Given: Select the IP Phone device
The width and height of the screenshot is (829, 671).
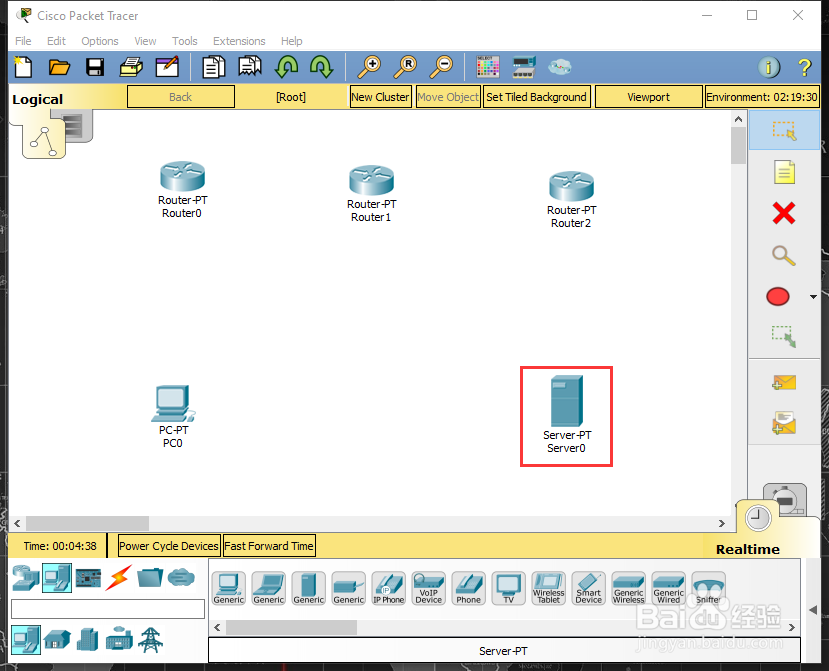Looking at the screenshot, I should [389, 588].
